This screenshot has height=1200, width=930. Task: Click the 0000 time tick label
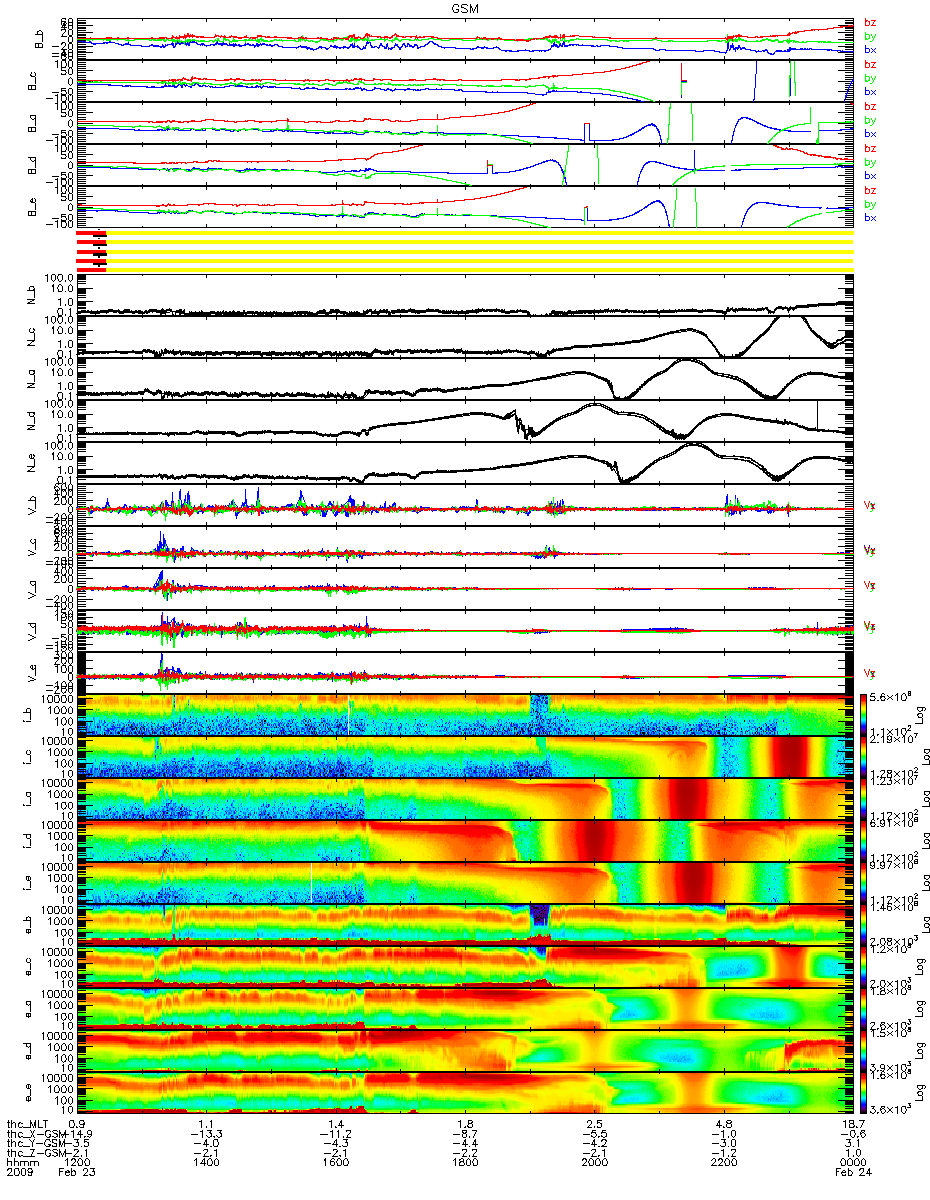click(852, 1164)
